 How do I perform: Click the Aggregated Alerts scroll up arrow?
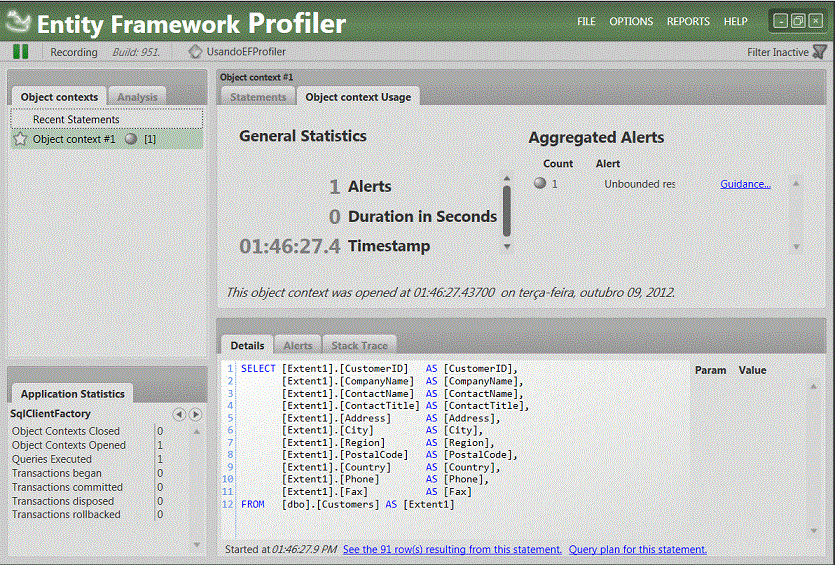point(796,183)
